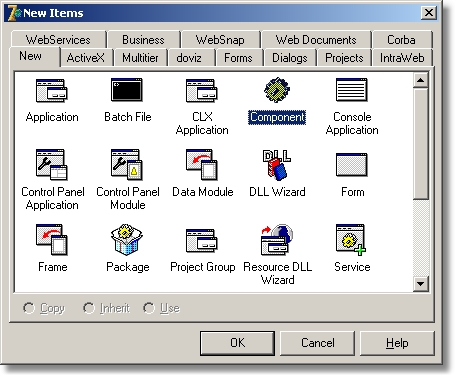The width and height of the screenshot is (455, 377).
Task: Open the Multitier tab
Action: [x=140, y=58]
